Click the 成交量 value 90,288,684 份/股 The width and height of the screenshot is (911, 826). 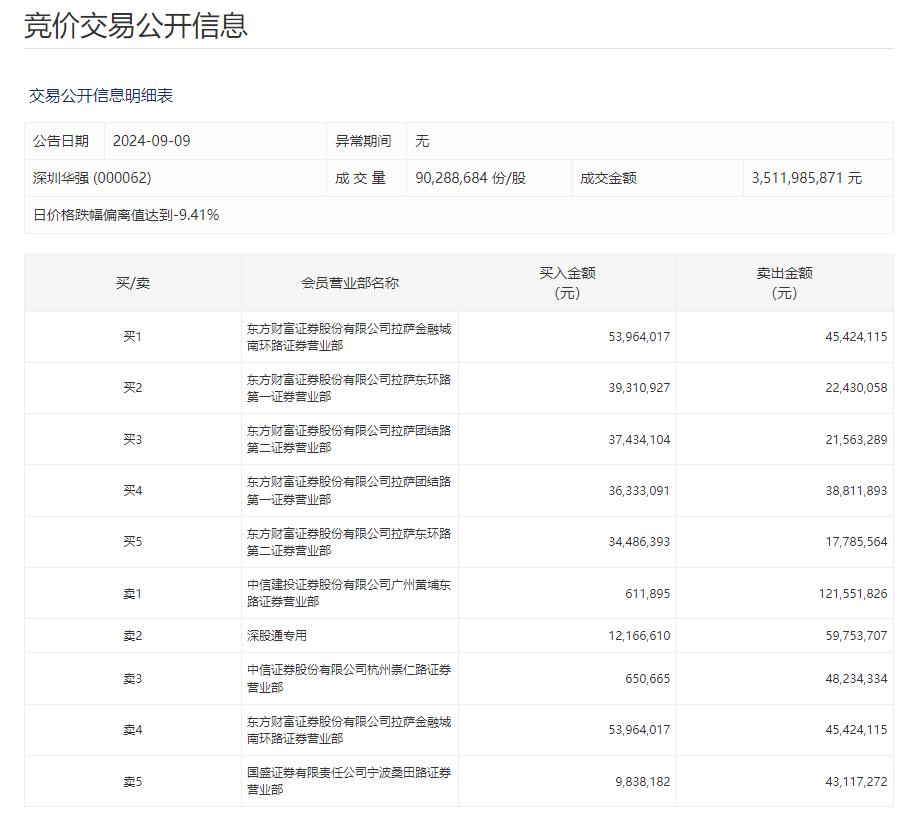(x=470, y=178)
